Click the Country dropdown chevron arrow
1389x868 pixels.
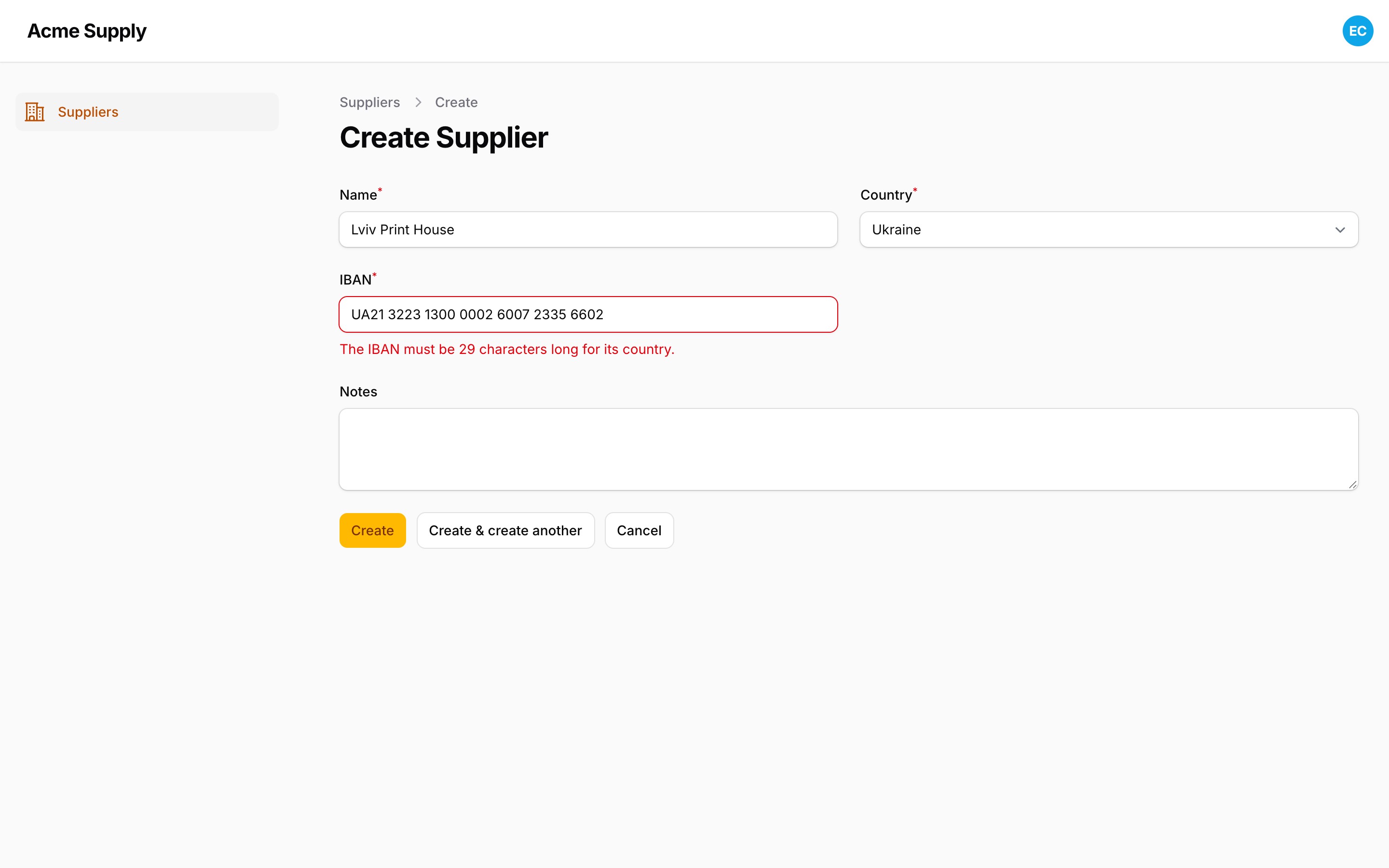click(x=1340, y=230)
